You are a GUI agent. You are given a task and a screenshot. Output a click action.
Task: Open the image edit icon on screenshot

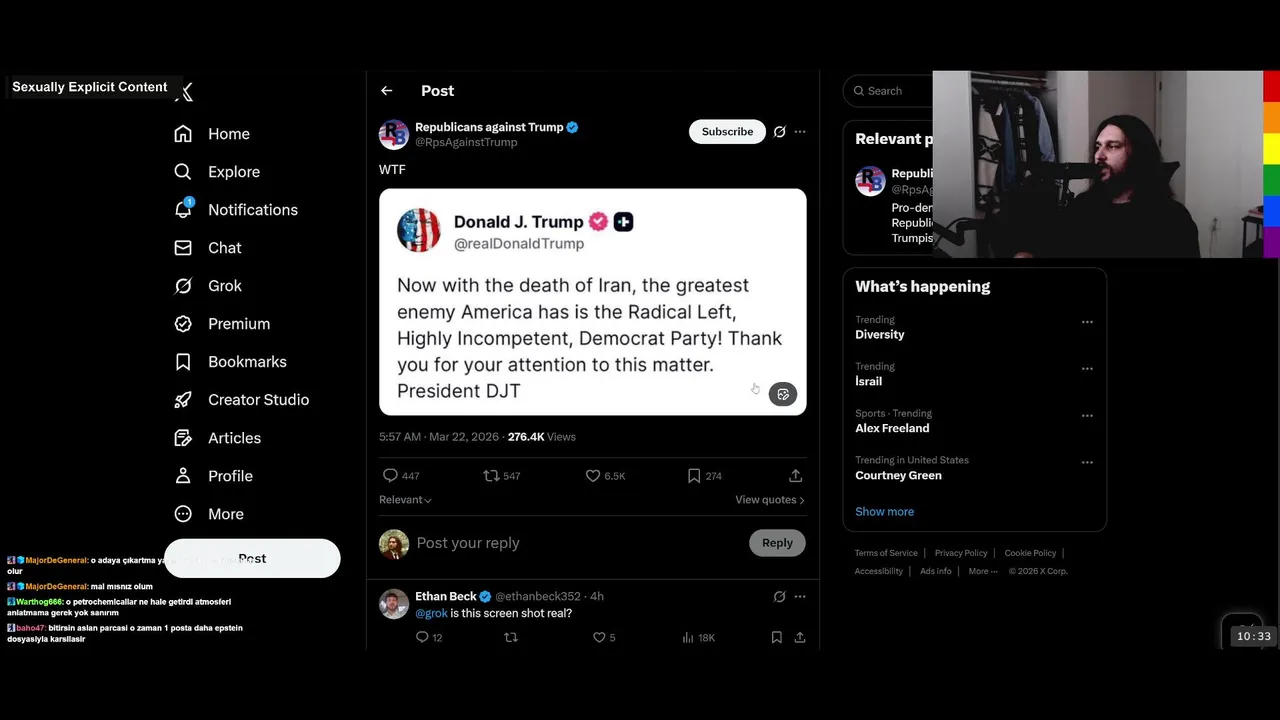[x=783, y=394]
